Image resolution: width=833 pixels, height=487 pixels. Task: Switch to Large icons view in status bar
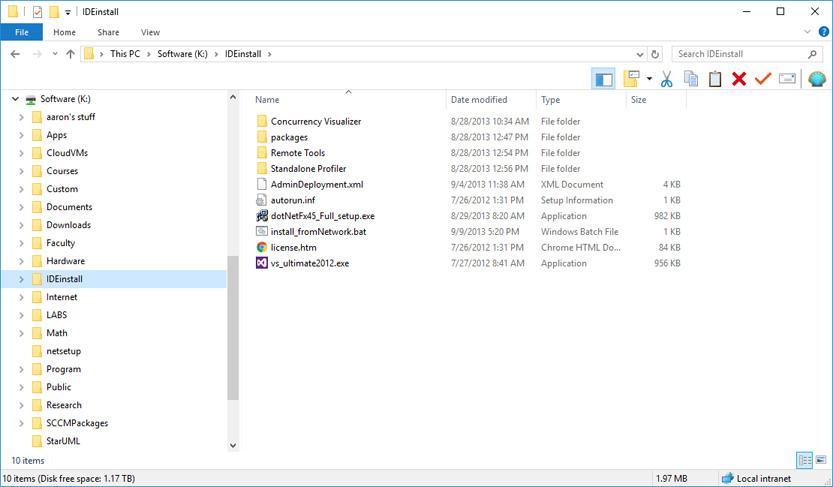(819, 460)
